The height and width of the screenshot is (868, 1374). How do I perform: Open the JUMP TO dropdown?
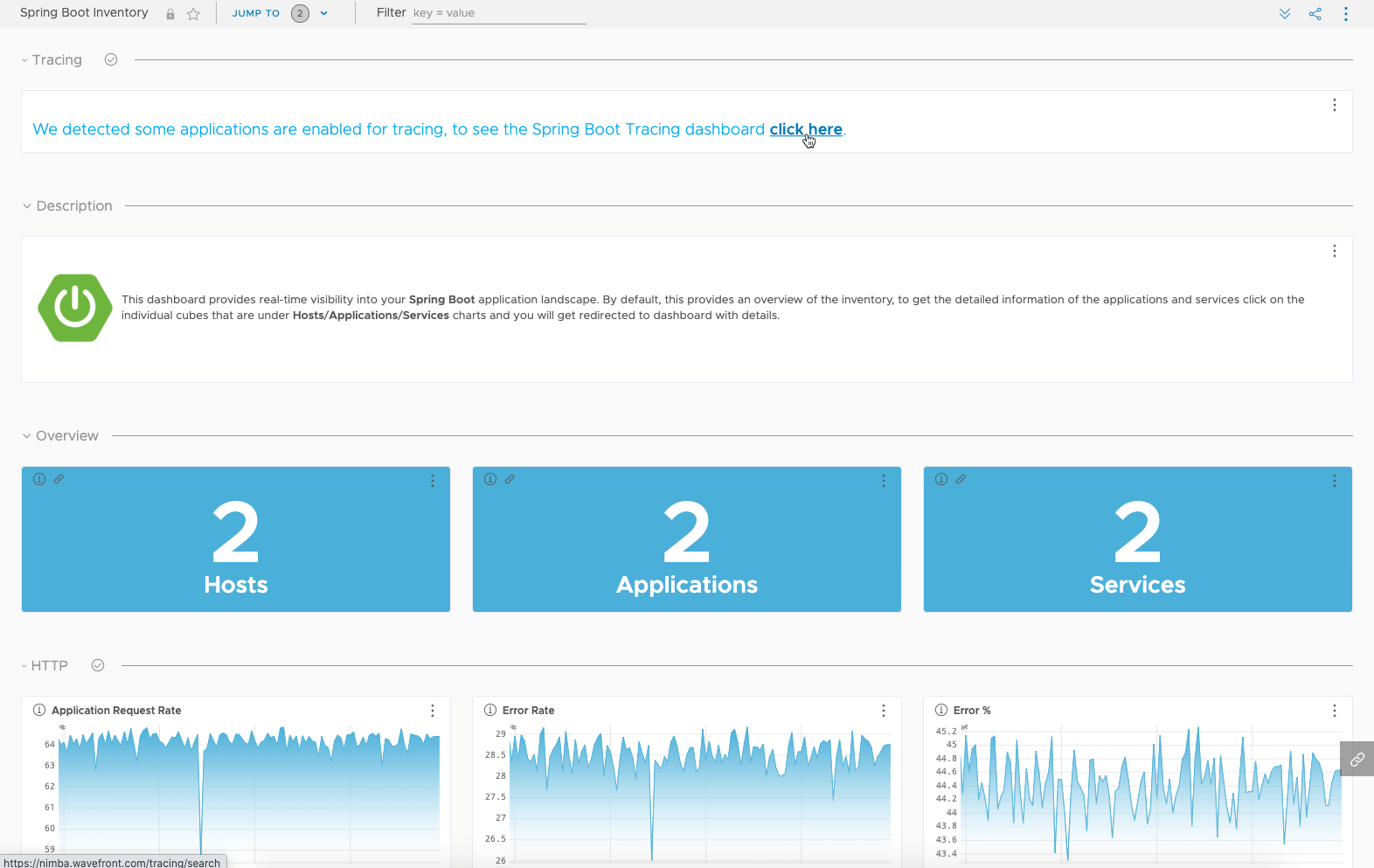tap(280, 13)
